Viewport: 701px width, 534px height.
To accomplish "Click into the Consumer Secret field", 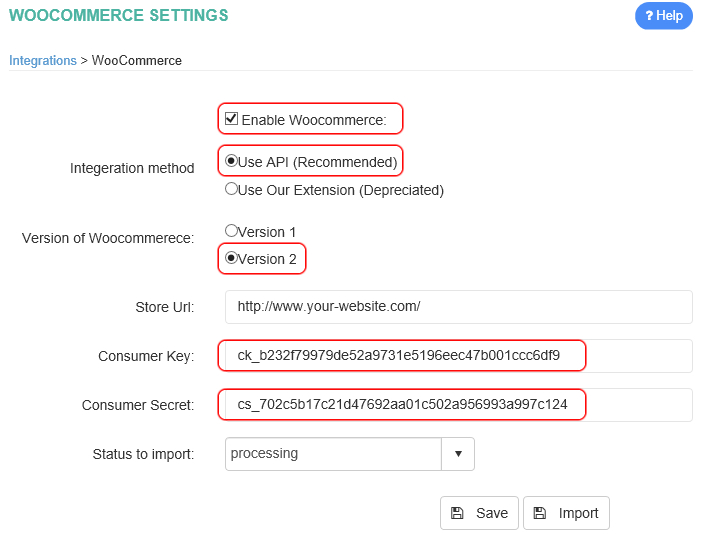I will [459, 405].
